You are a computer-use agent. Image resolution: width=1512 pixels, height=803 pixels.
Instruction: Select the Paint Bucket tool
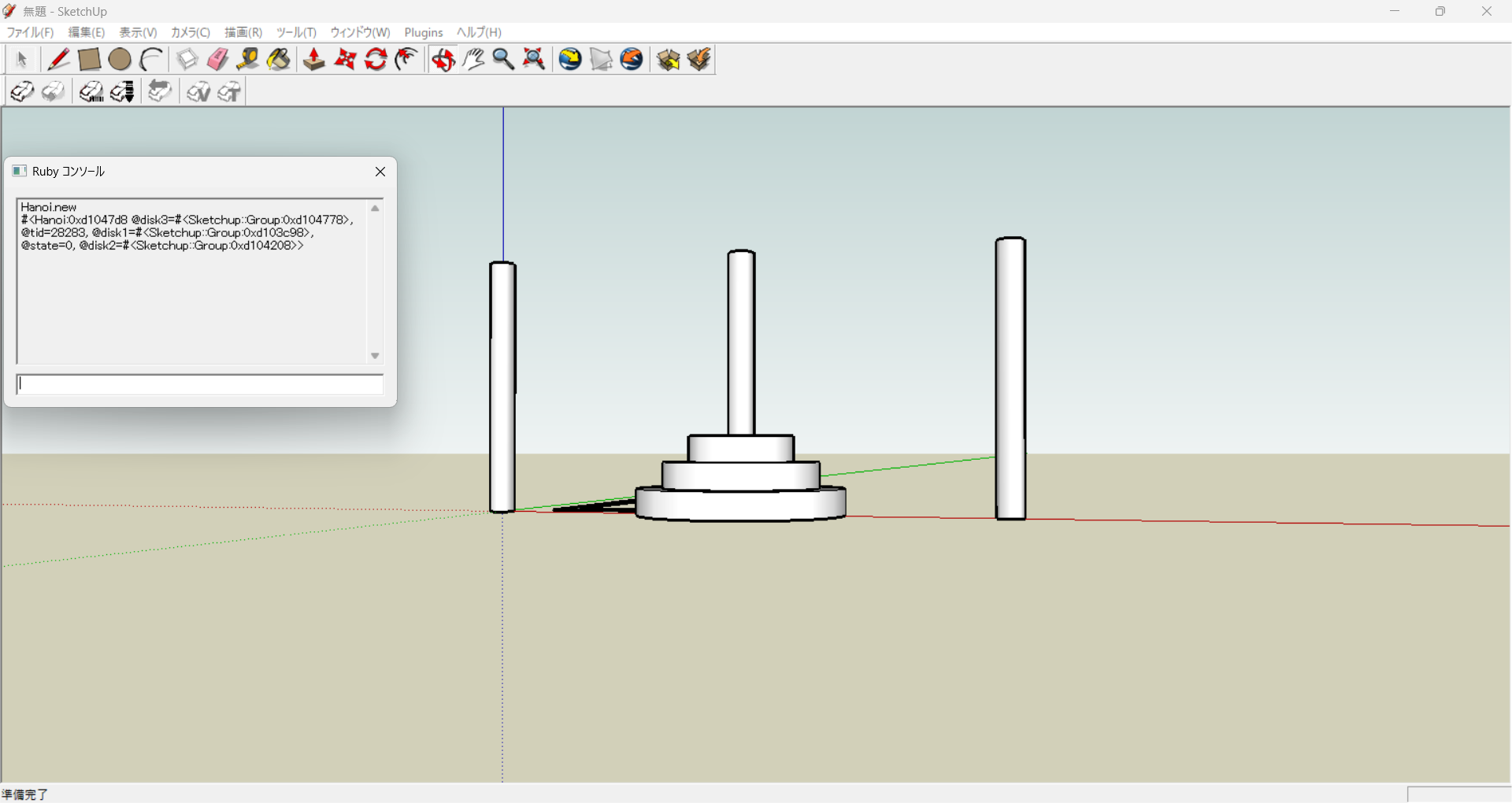pos(279,60)
